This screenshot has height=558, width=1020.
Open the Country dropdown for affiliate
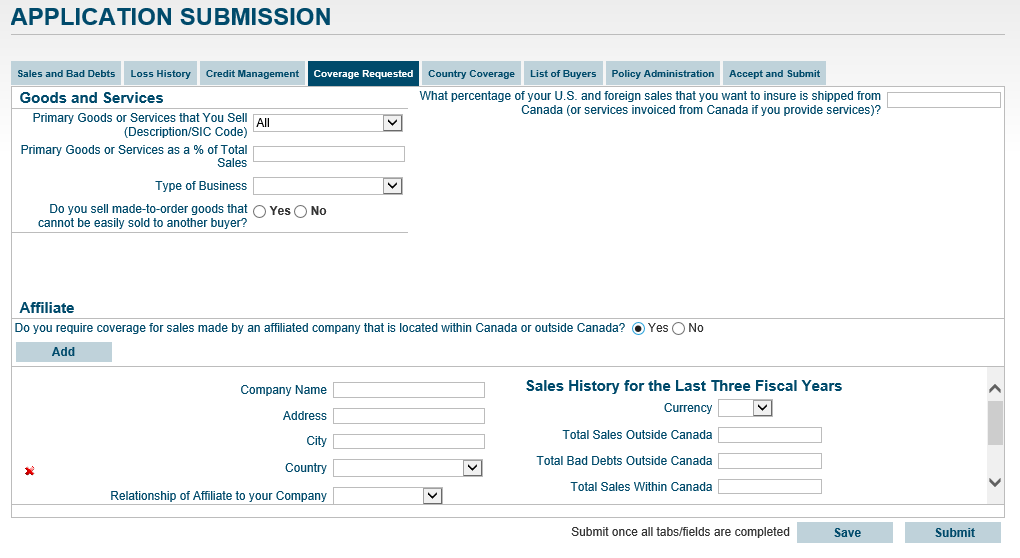[x=408, y=468]
